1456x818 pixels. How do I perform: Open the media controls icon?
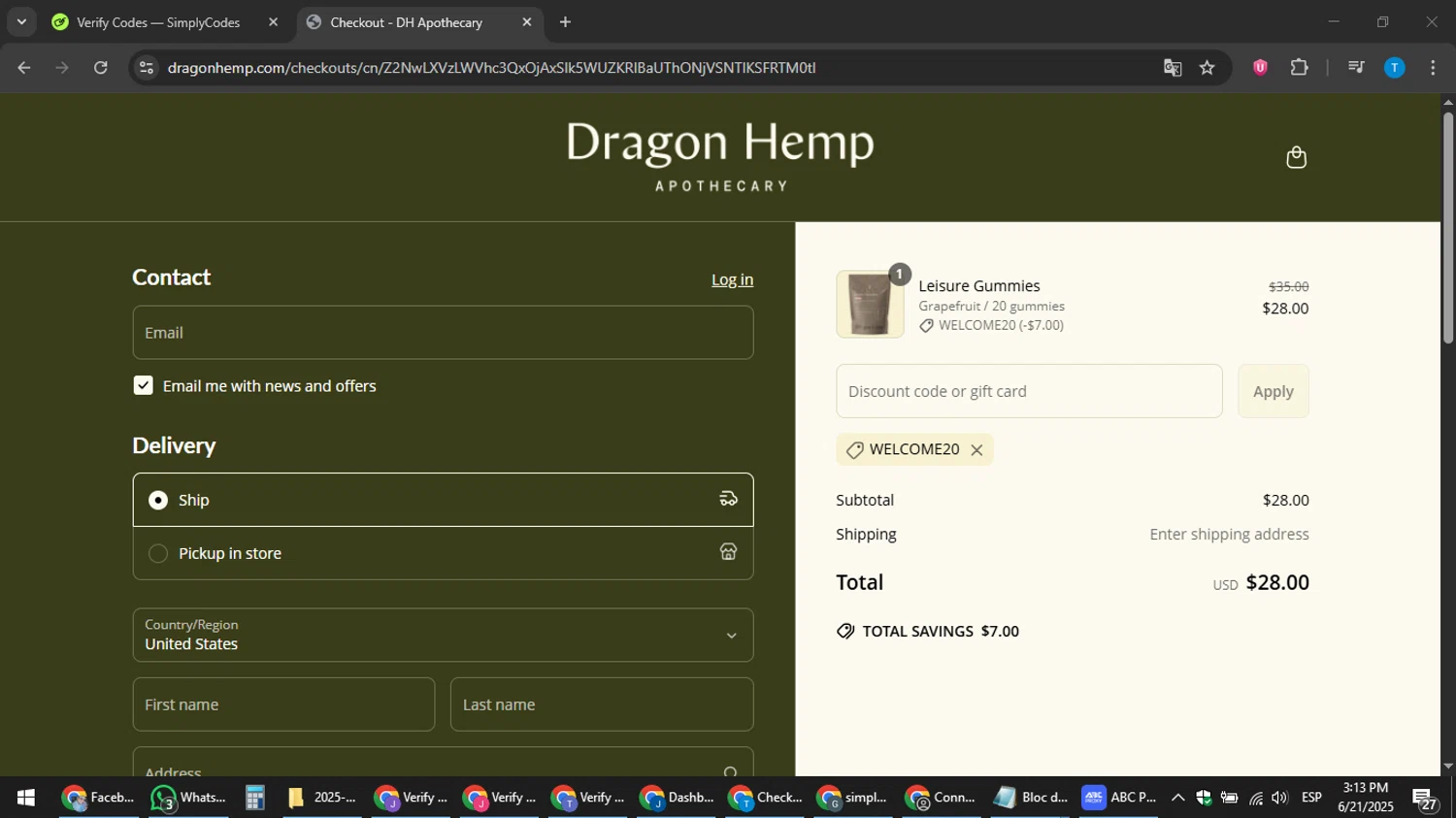1356,68
